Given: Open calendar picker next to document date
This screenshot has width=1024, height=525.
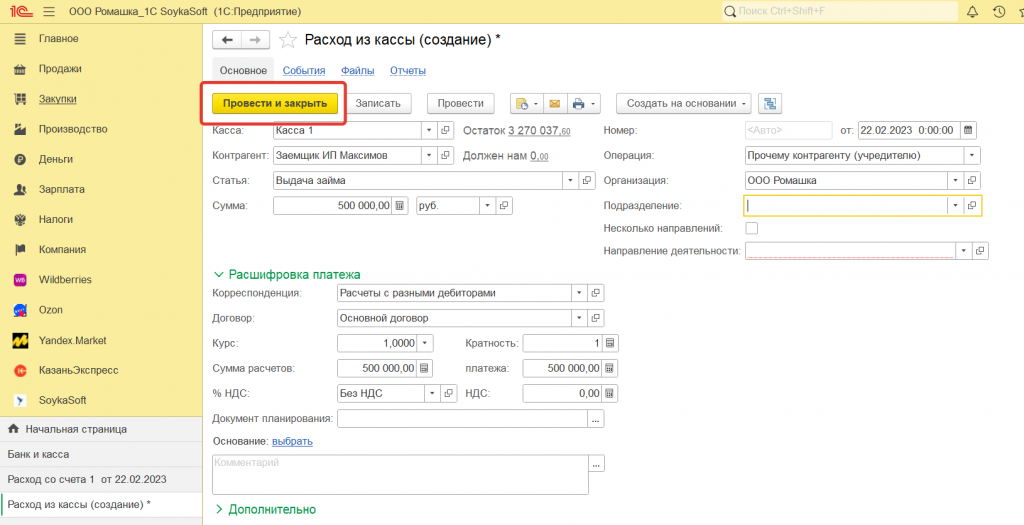Looking at the screenshot, I should (968, 130).
